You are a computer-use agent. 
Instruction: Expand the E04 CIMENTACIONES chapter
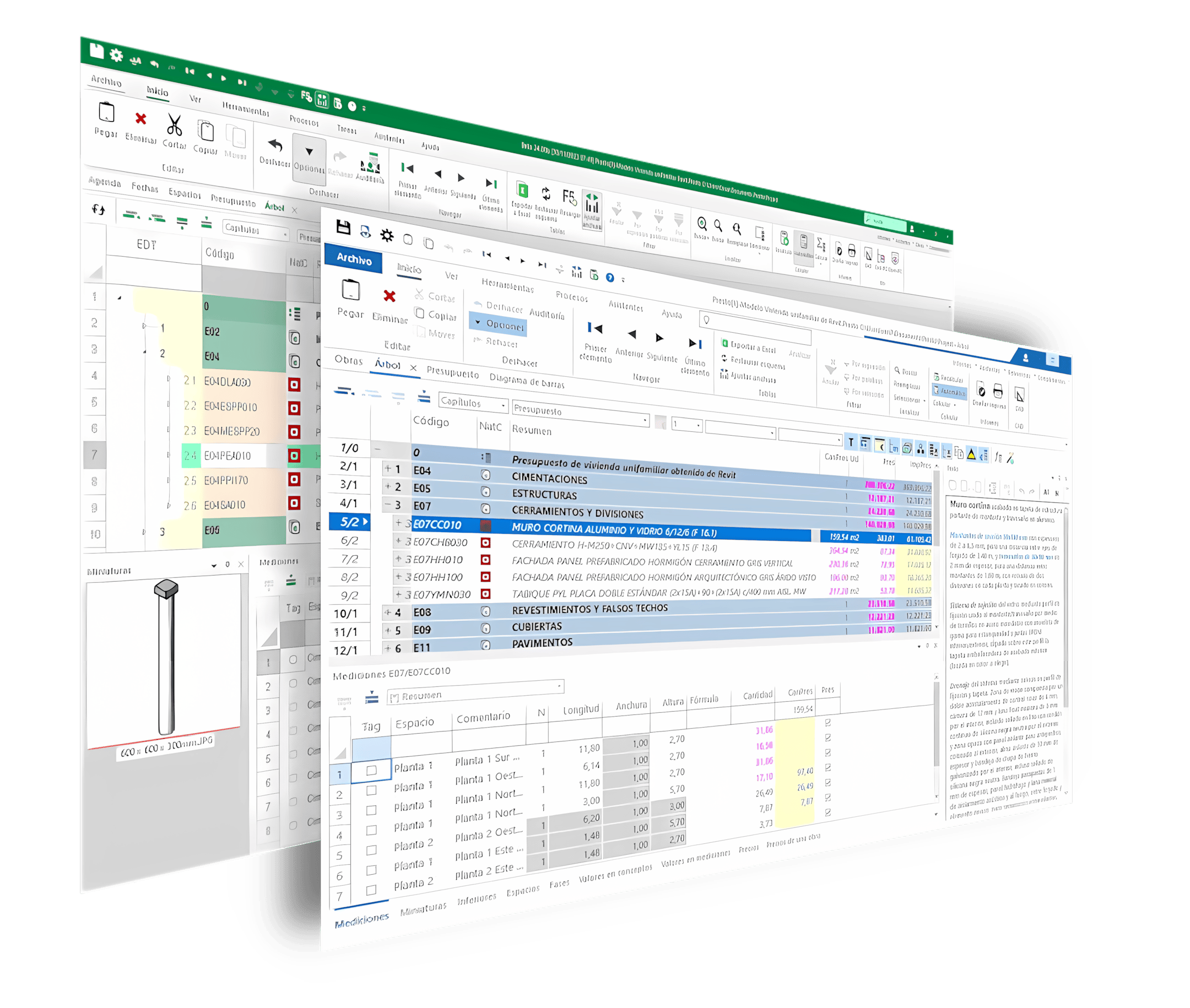[x=387, y=469]
